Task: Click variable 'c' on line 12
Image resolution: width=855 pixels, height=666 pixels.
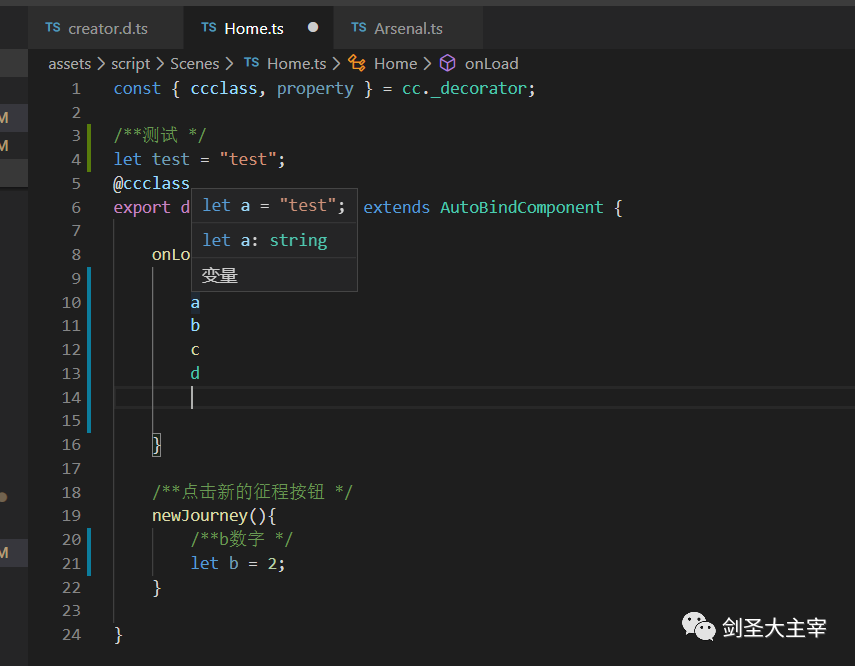Action: click(x=195, y=350)
